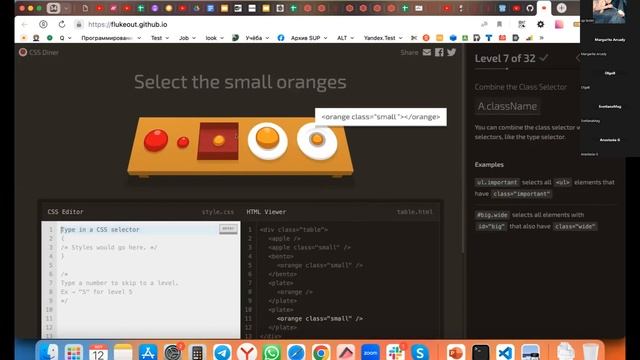640x360 pixels.
Task: Click the small orange in the bento box
Action: 219,140
